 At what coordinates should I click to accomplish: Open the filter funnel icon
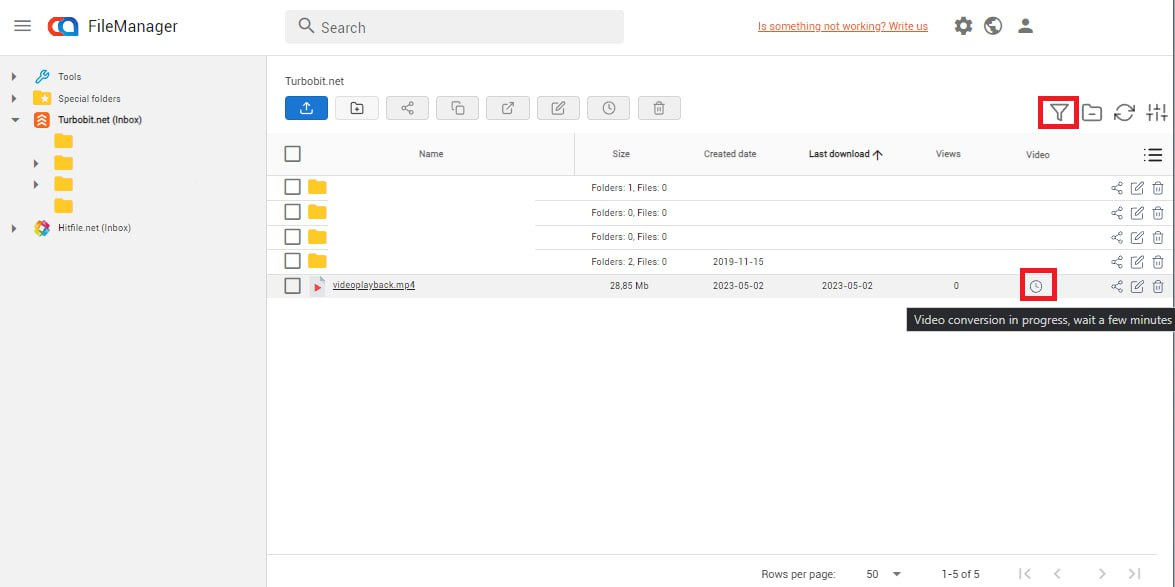click(x=1059, y=113)
